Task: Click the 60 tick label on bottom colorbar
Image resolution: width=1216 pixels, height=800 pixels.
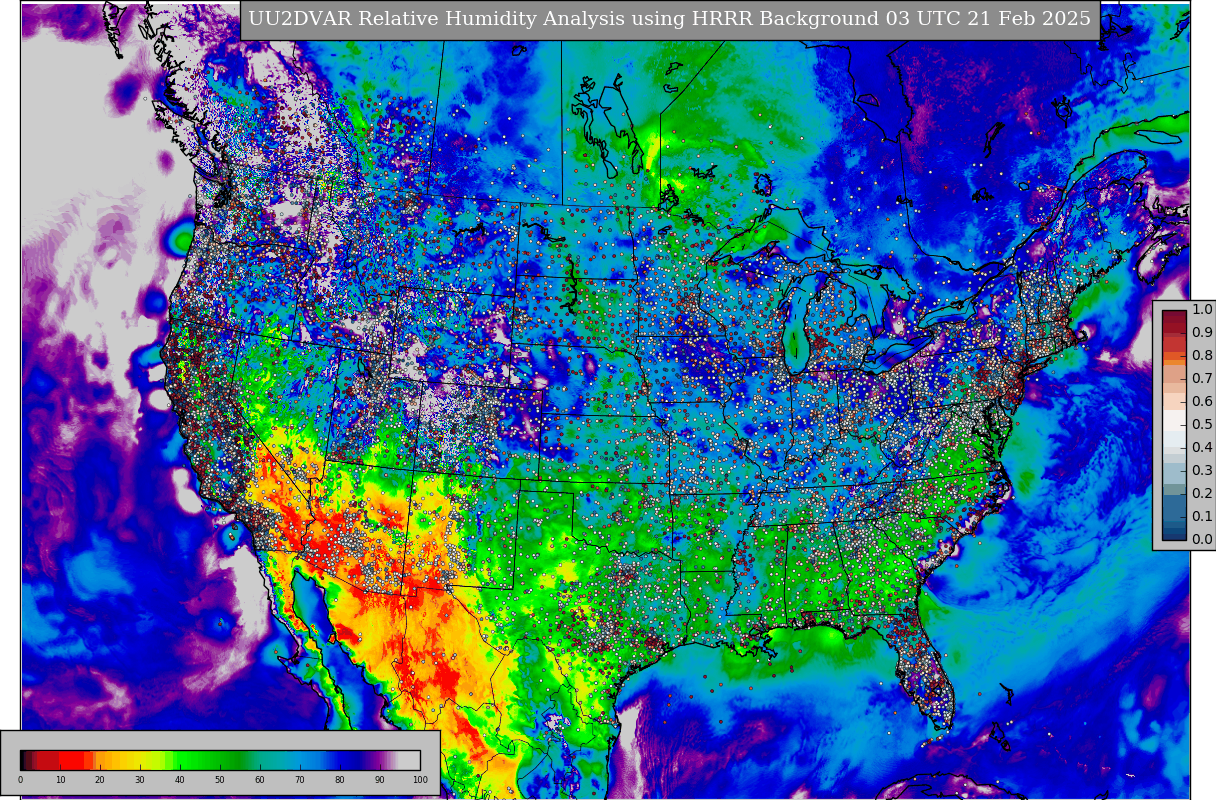Action: coord(260,780)
